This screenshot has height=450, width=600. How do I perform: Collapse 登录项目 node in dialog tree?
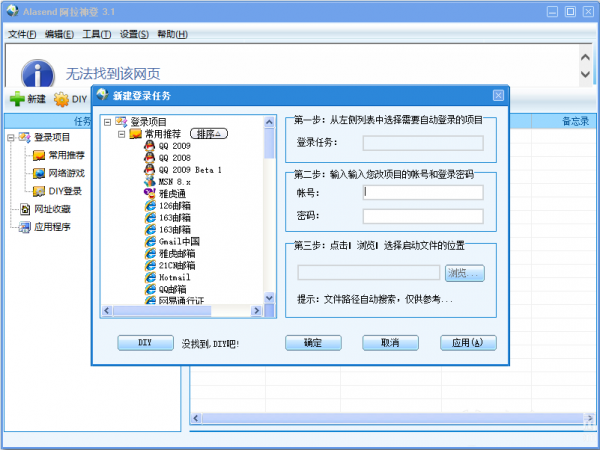coord(108,122)
